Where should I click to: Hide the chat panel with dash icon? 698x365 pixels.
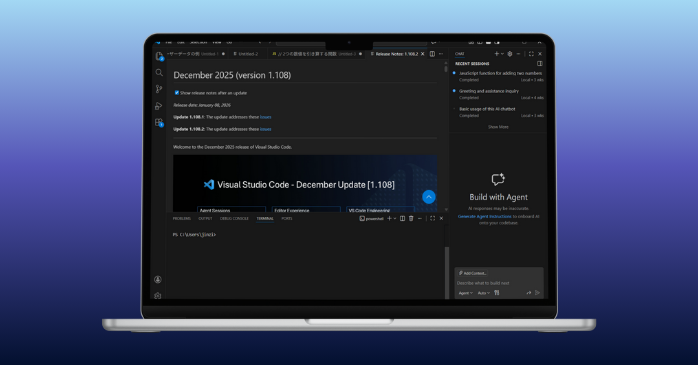coord(518,54)
